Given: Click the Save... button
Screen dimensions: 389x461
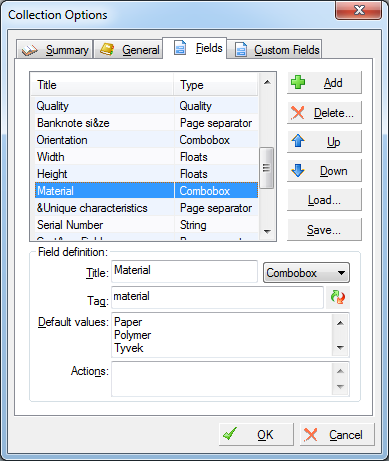Looking at the screenshot, I should 324,230.
